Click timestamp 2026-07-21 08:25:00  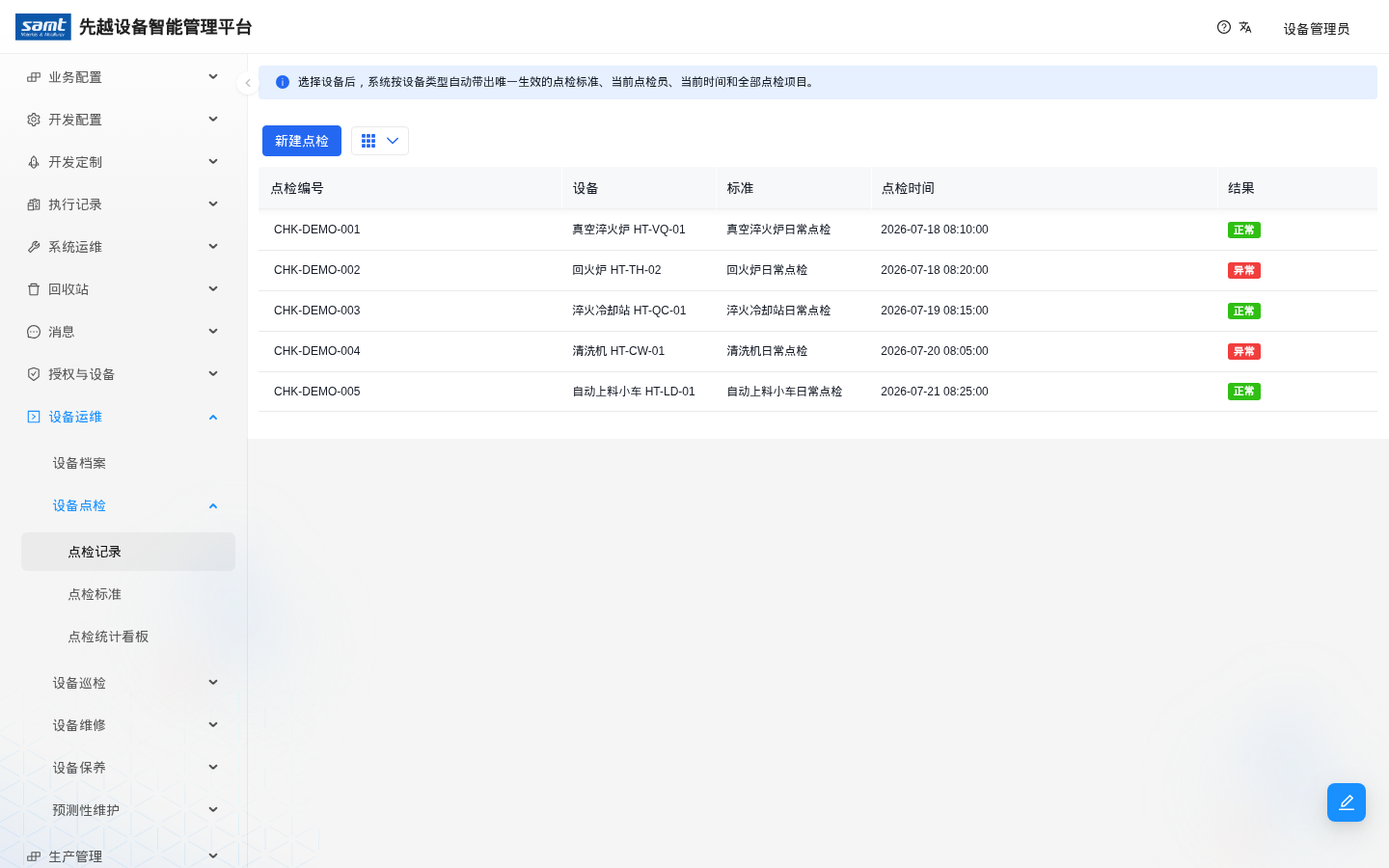point(935,392)
